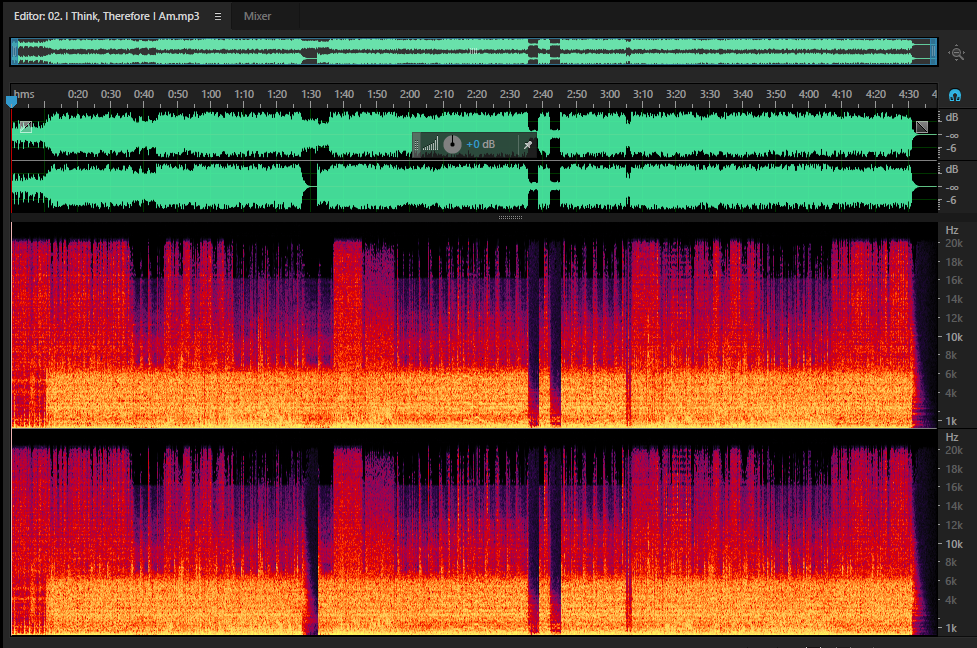The height and width of the screenshot is (648, 977).
Task: Click the overview navigator right edge handle
Action: (x=933, y=52)
